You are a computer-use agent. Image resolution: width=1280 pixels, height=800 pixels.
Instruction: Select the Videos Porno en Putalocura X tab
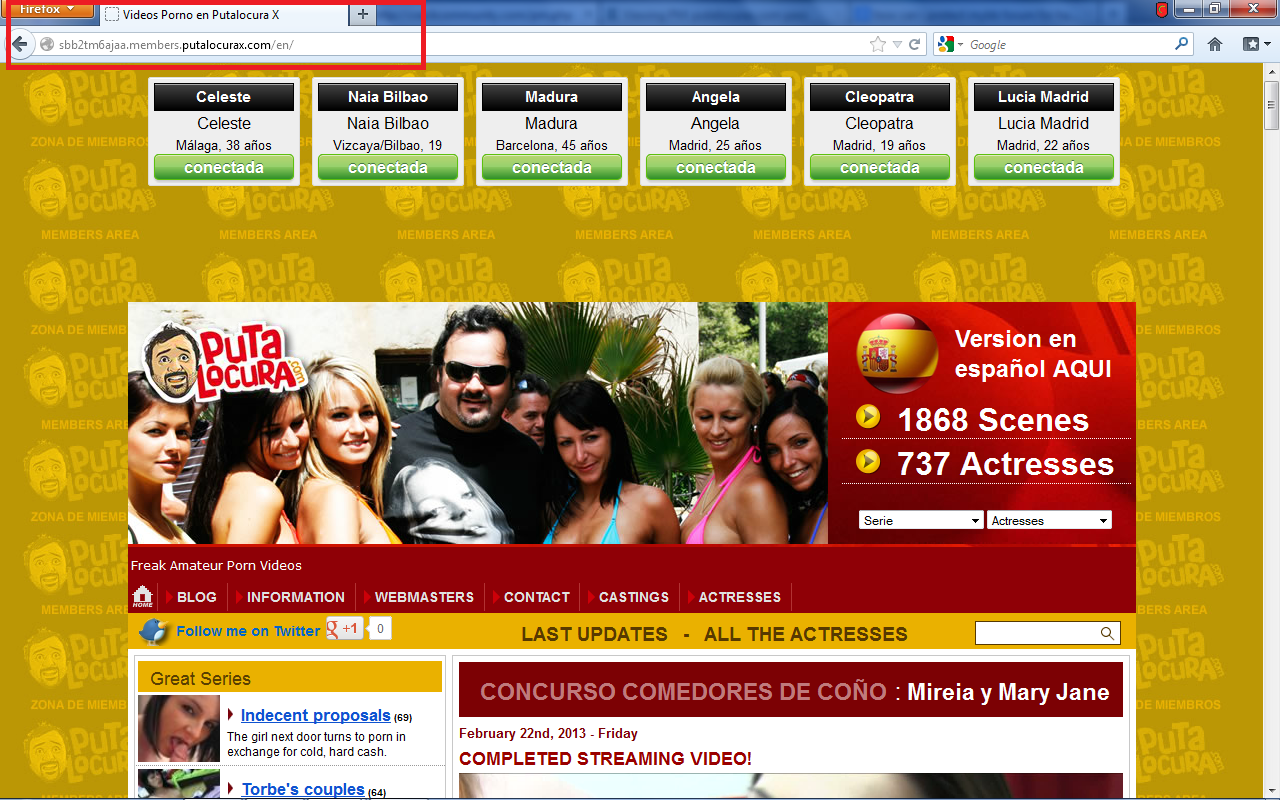click(x=224, y=14)
